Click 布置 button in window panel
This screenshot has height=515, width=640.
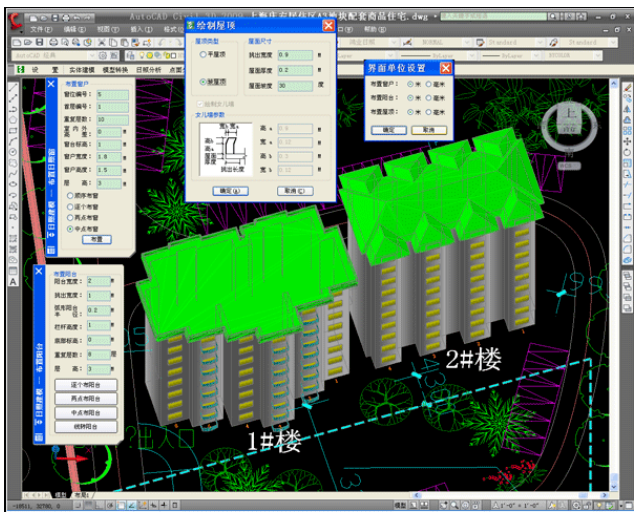(97, 240)
